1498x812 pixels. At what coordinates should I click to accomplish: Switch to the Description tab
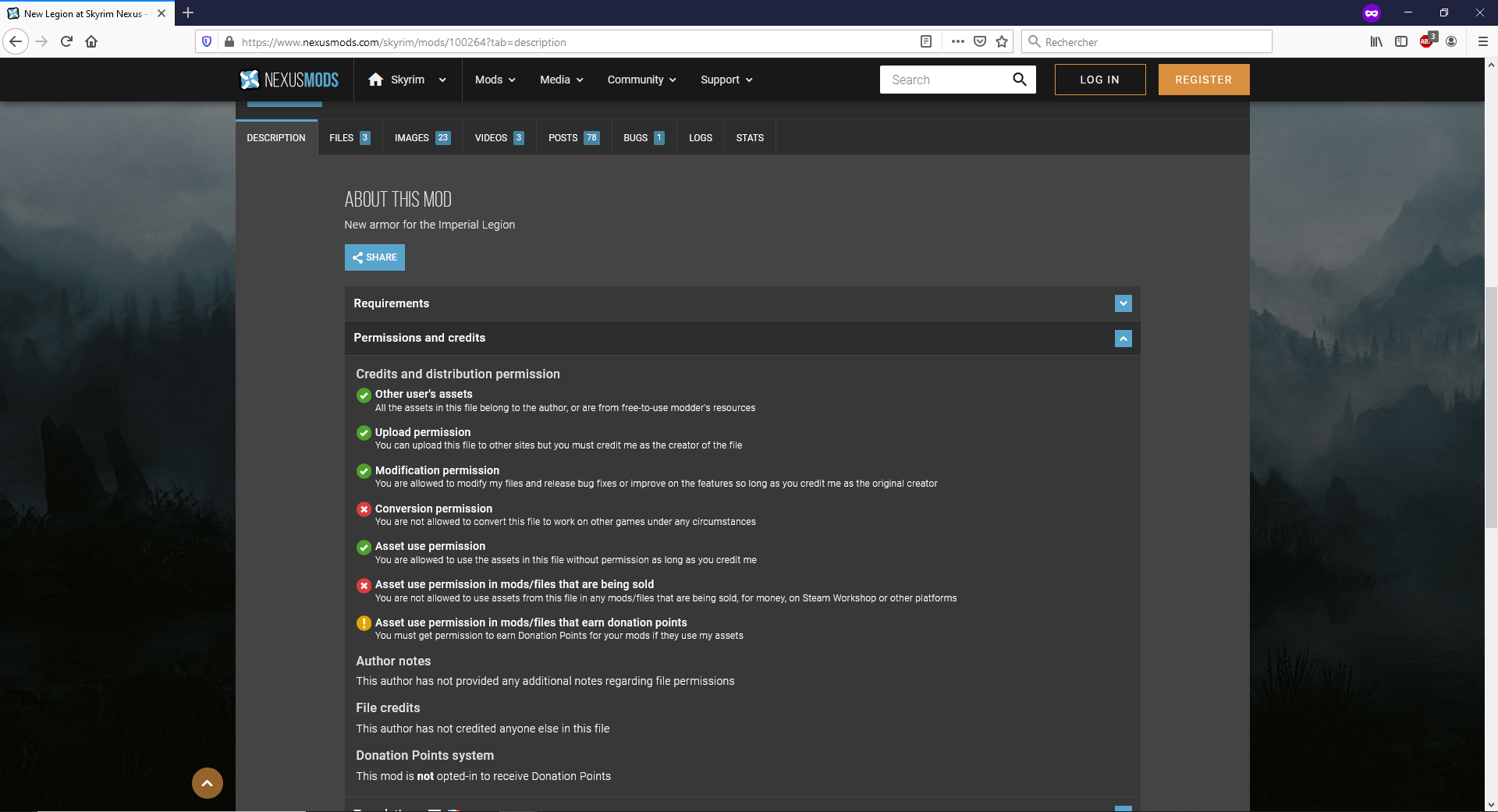(x=276, y=138)
